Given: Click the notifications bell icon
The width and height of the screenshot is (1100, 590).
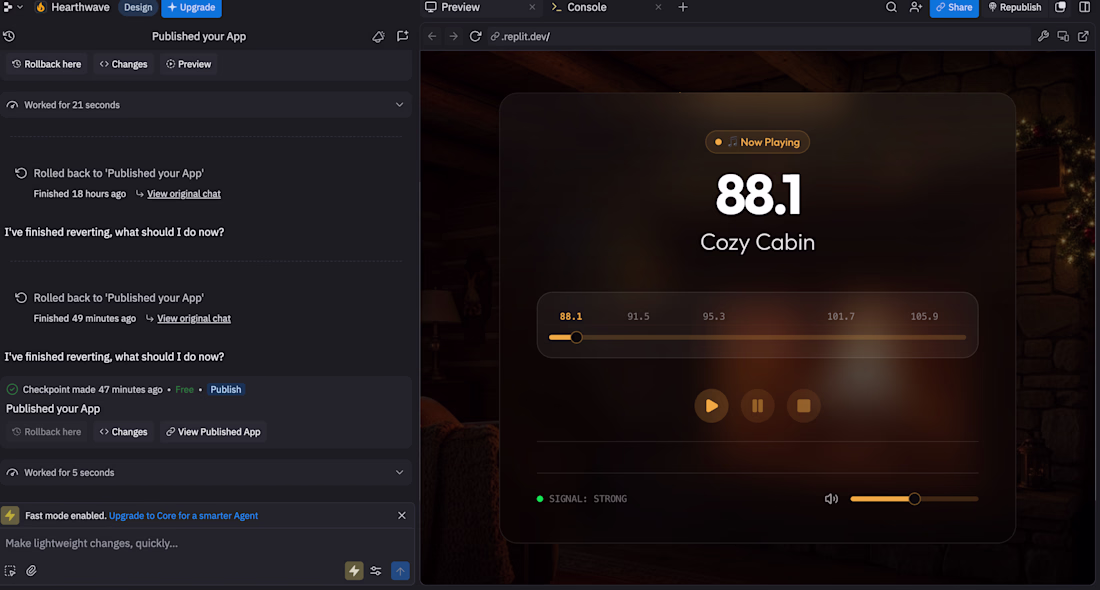Looking at the screenshot, I should [378, 36].
